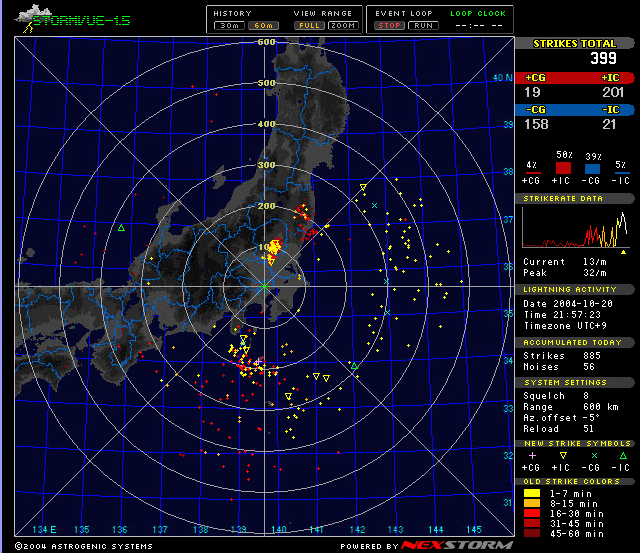Click the 31-45 min dark red swatch
The height and width of the screenshot is (553, 640).
click(x=532, y=523)
